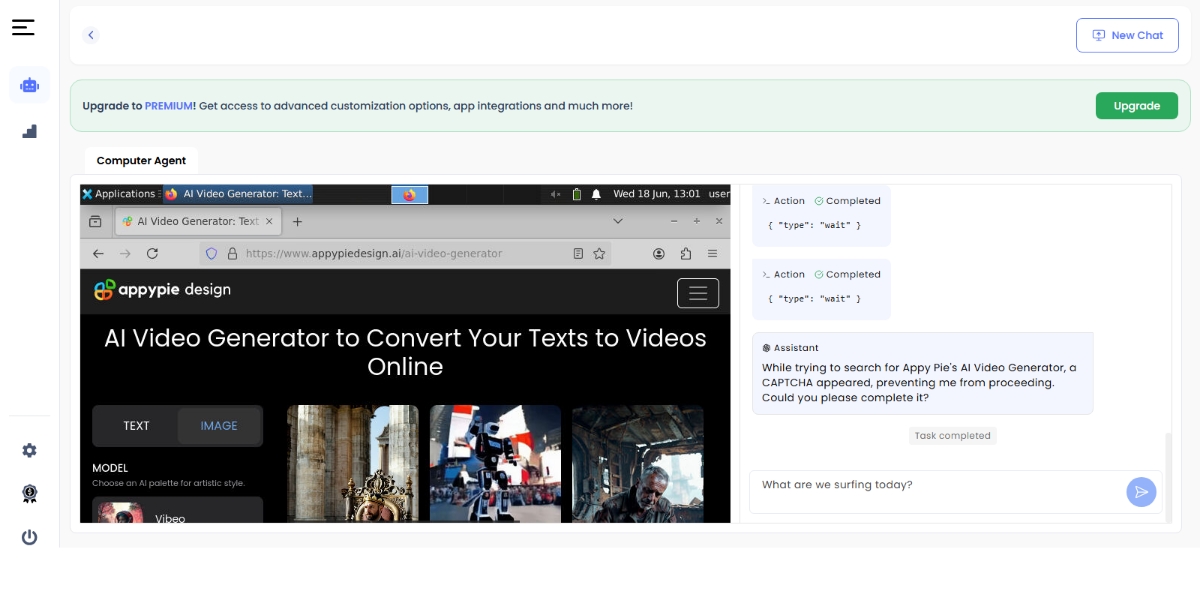This screenshot has height=610, width=1200.
Task: Reload the page in Firefox
Action: (152, 254)
